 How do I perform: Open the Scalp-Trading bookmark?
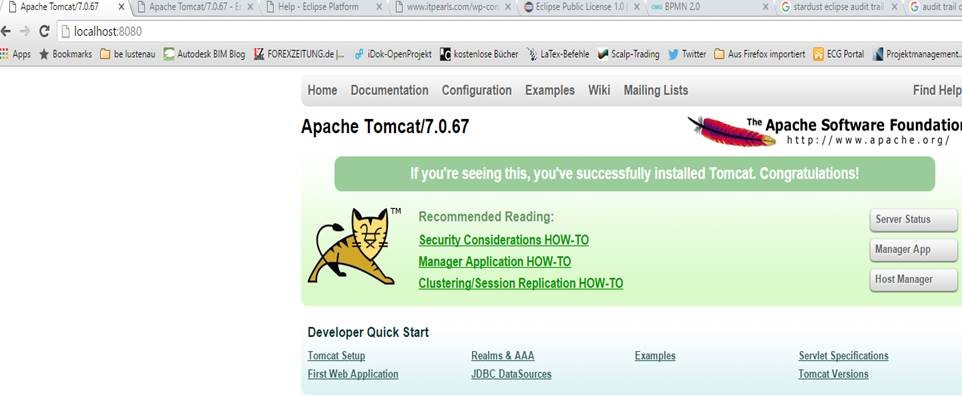629,54
